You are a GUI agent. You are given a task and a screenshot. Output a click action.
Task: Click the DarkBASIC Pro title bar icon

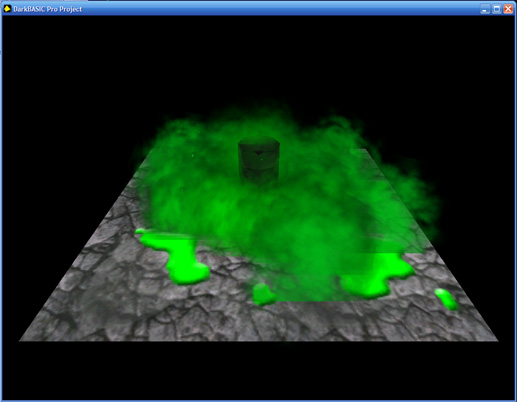(x=7, y=8)
